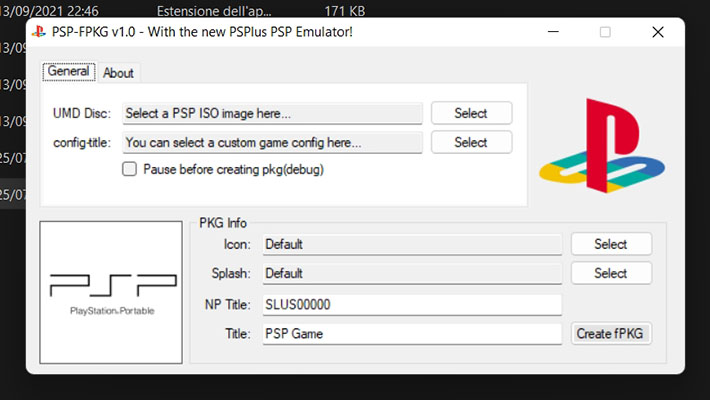
Task: Click the PKG Info group label
Action: (223, 223)
